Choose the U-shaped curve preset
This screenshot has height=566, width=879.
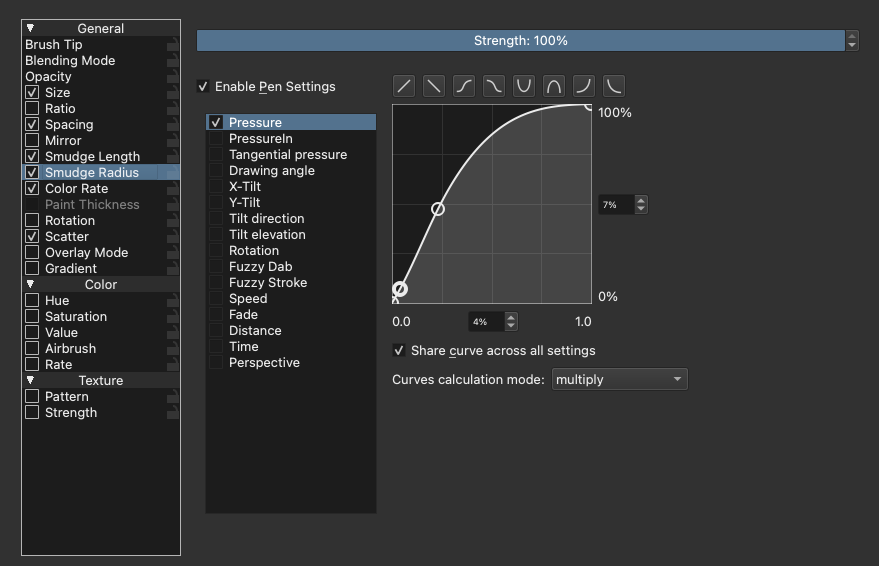(524, 86)
